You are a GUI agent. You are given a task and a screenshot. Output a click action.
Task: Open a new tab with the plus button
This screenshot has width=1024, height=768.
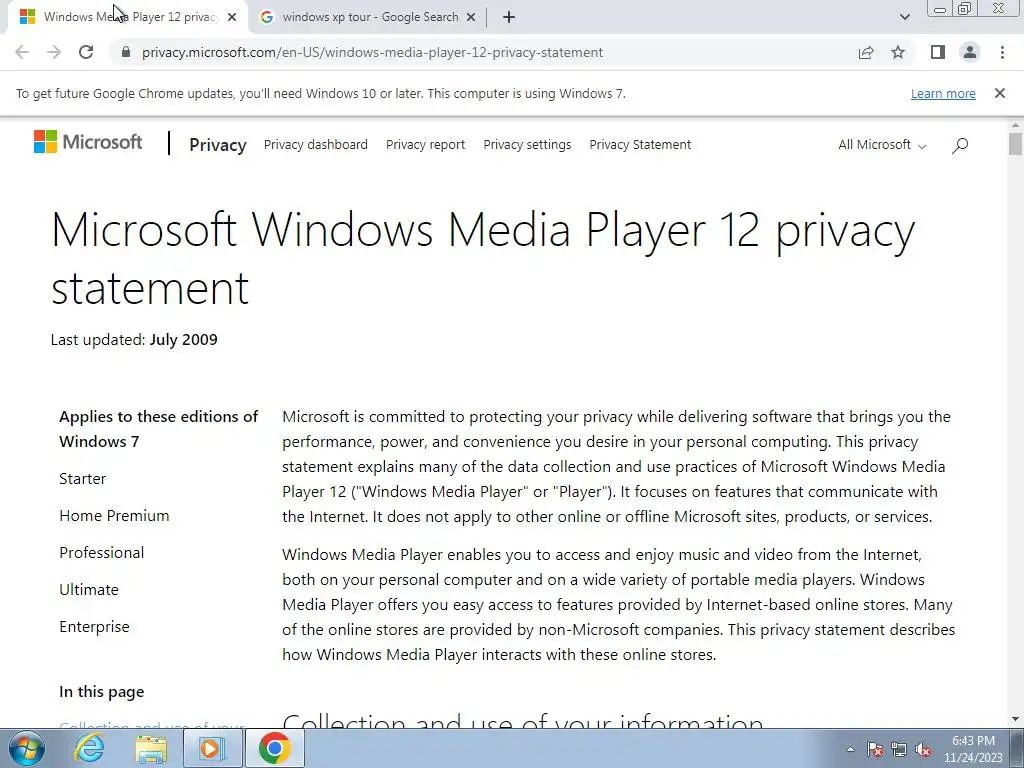pos(509,18)
